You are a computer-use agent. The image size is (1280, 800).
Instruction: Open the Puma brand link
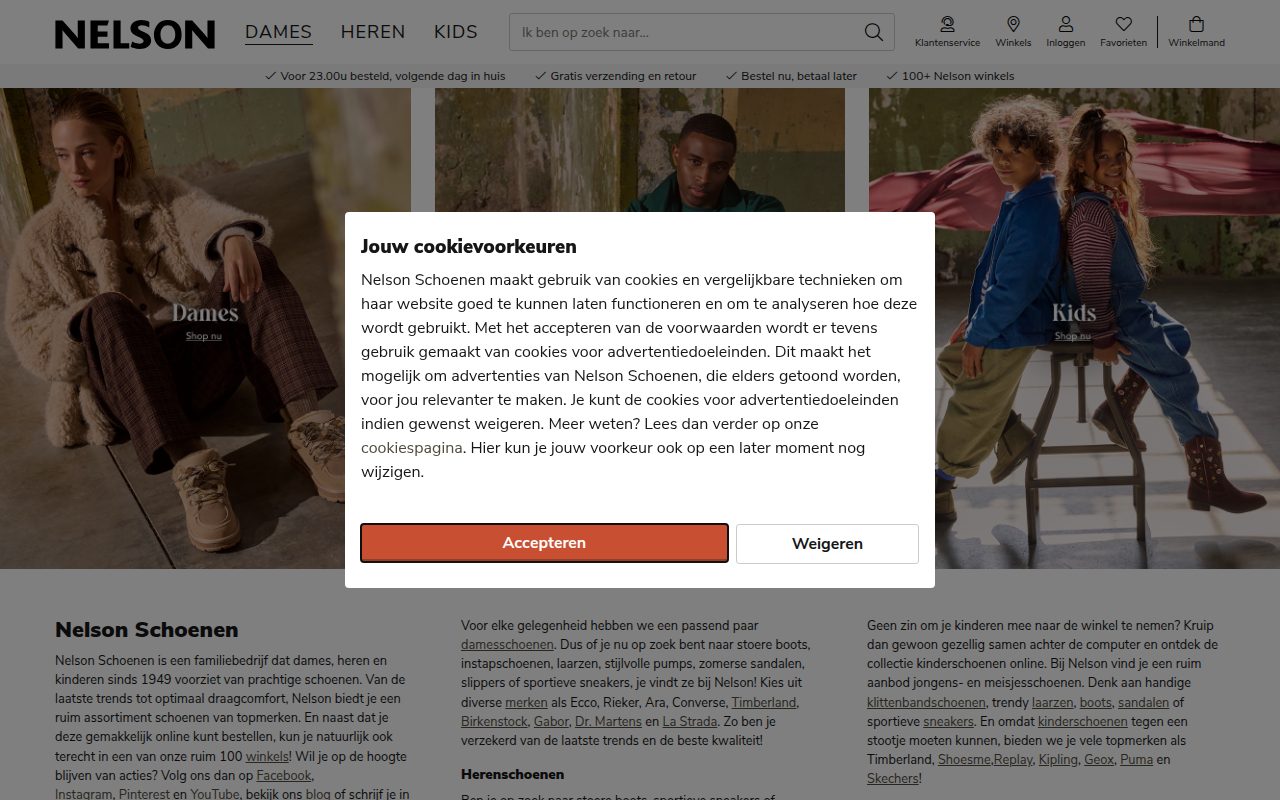tap(1136, 760)
